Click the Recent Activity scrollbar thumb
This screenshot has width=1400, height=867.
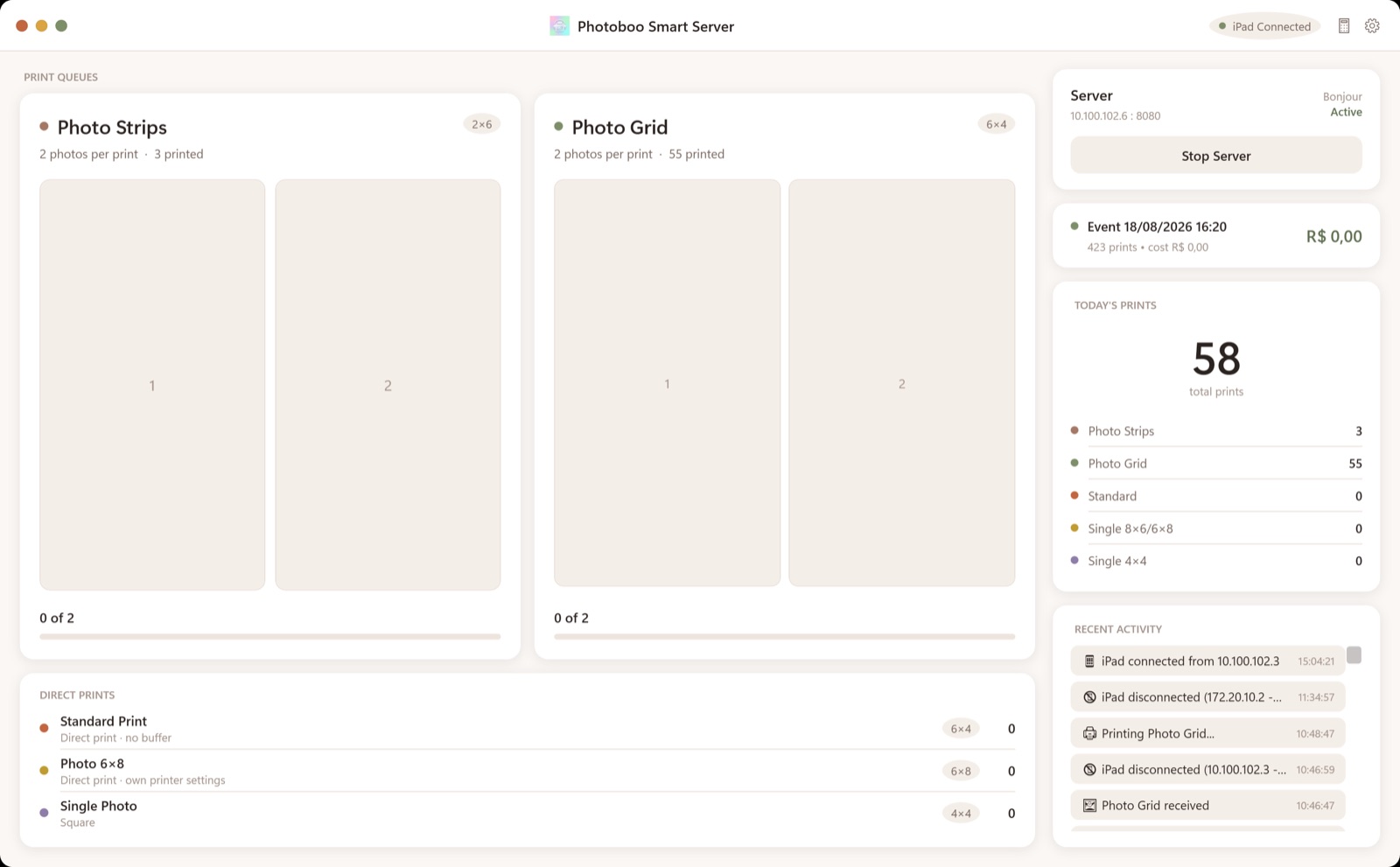[1354, 655]
